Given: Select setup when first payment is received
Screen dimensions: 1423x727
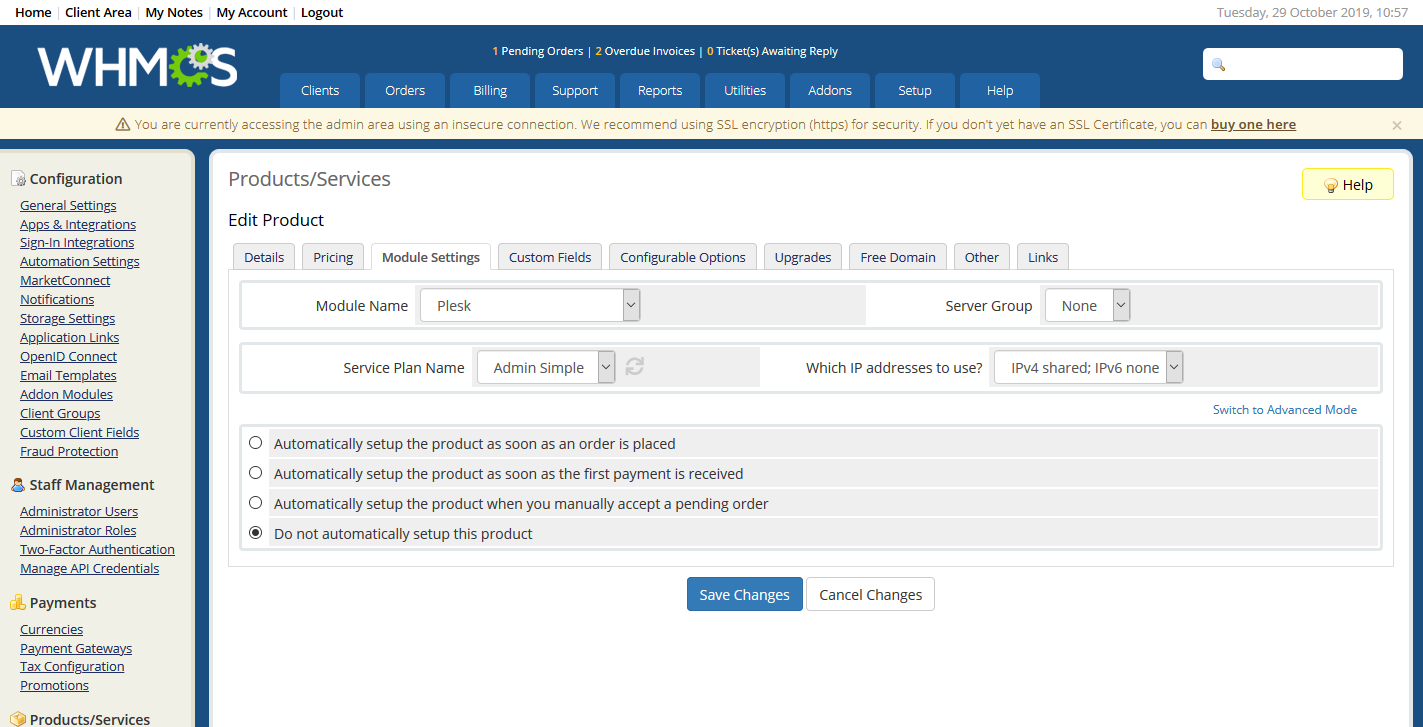Looking at the screenshot, I should (256, 472).
